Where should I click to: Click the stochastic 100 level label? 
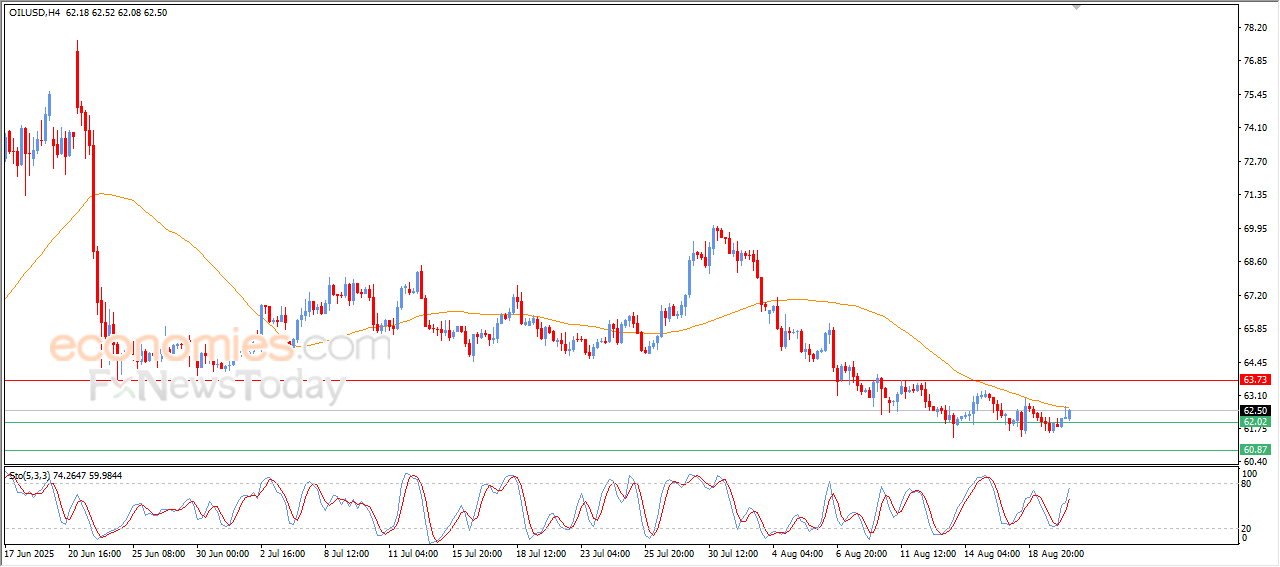(x=1249, y=474)
